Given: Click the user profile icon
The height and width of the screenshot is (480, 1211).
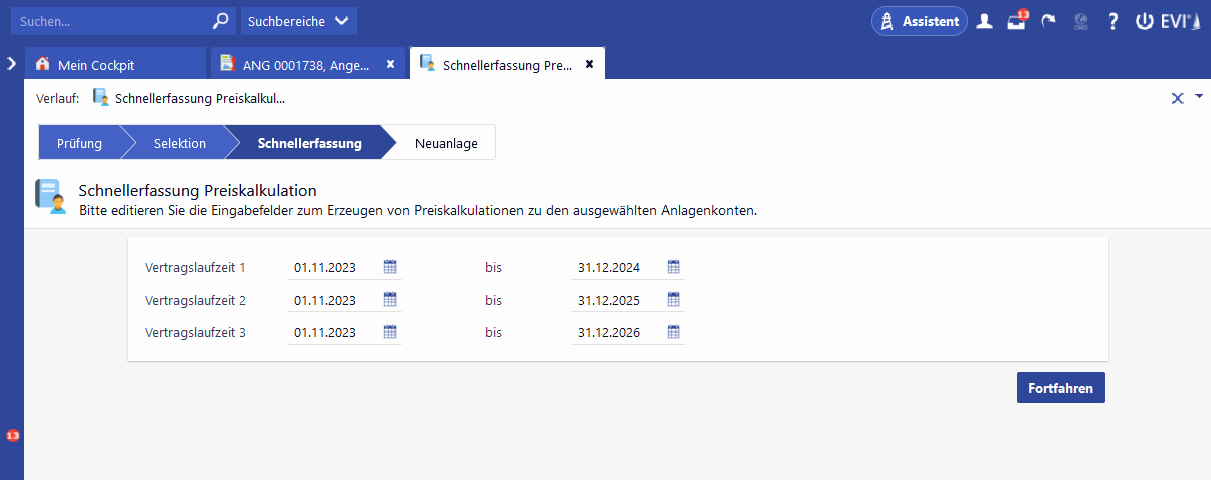Looking at the screenshot, I should pos(985,21).
